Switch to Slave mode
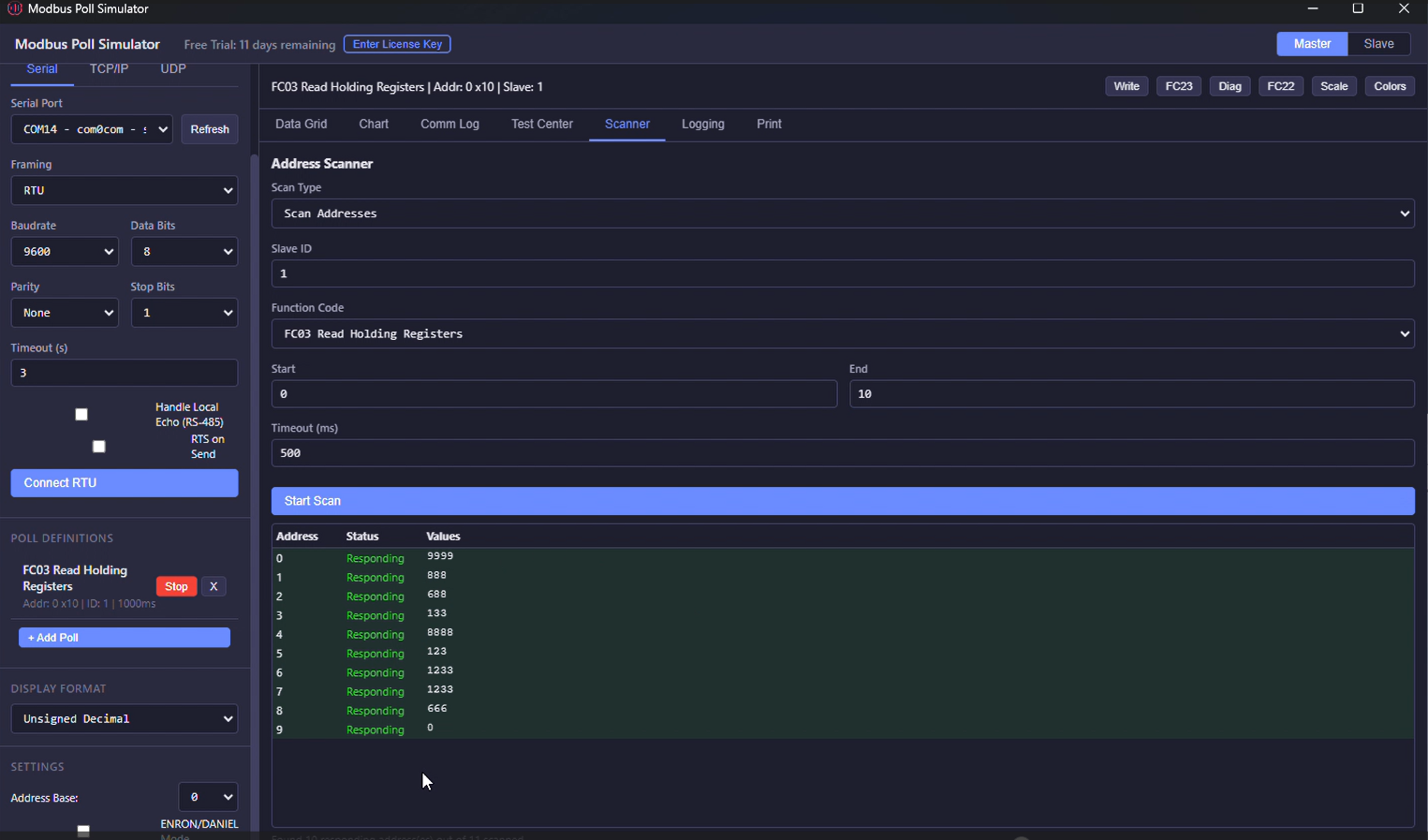The height and width of the screenshot is (840, 1428). pyautogui.click(x=1378, y=43)
